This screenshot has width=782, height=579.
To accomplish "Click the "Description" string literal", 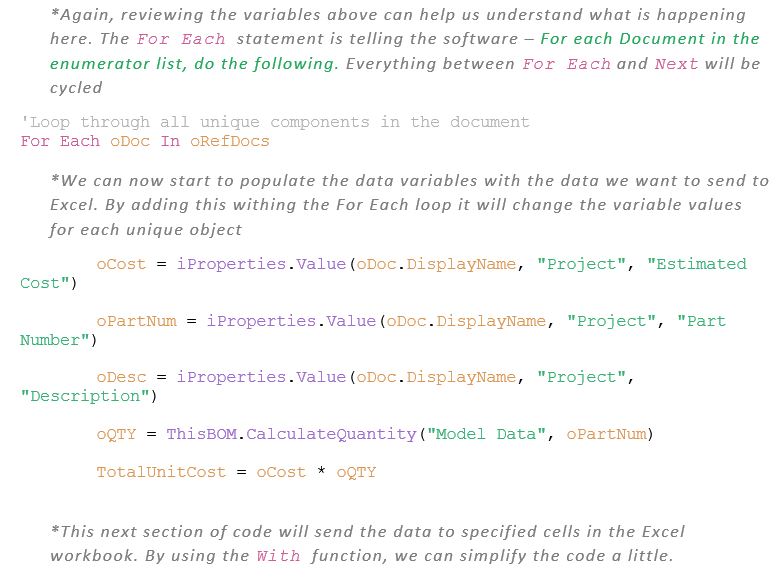I will [89, 396].
